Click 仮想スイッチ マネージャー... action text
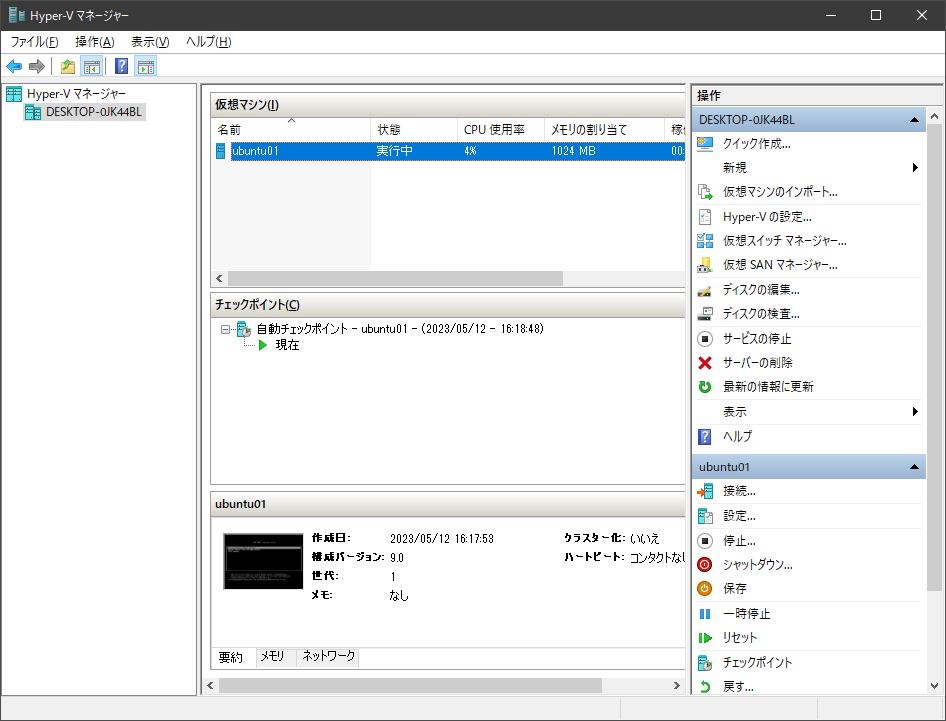Viewport: 946px width, 721px height. (785, 241)
